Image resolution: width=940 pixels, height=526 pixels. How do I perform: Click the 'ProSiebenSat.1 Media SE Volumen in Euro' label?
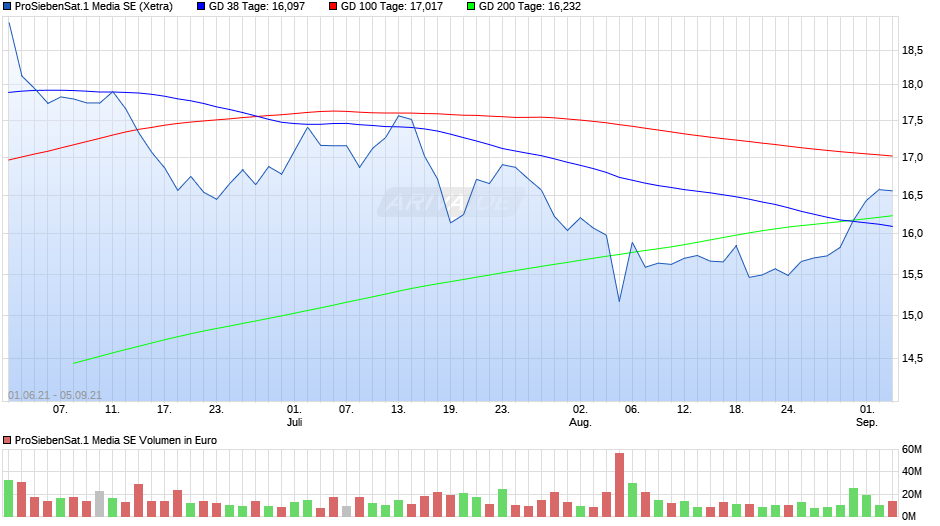(x=116, y=440)
